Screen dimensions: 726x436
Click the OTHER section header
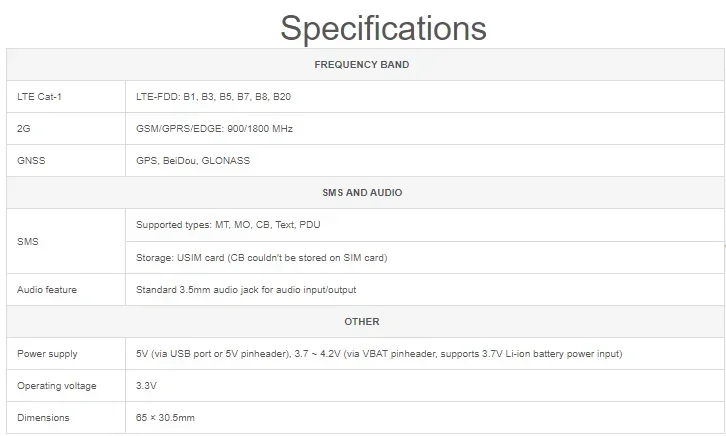click(362, 321)
